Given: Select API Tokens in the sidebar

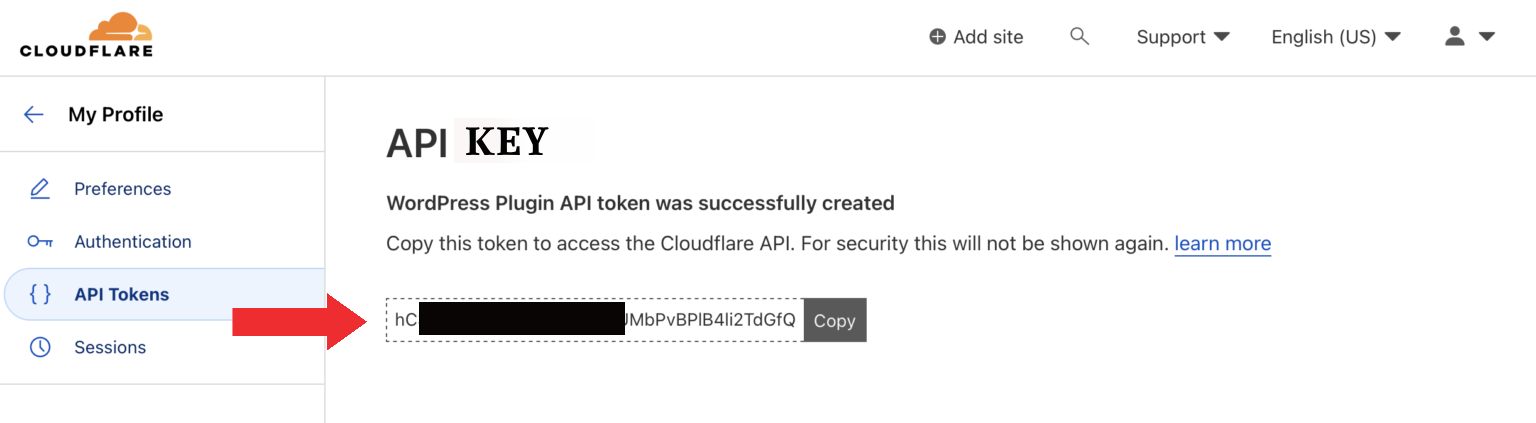Looking at the screenshot, I should point(121,295).
